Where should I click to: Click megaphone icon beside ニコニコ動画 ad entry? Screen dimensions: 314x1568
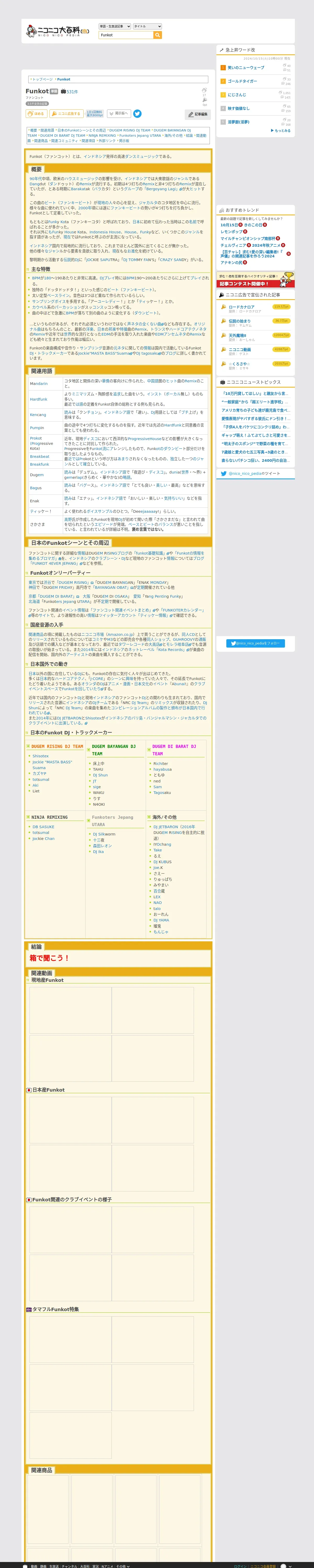[224, 350]
